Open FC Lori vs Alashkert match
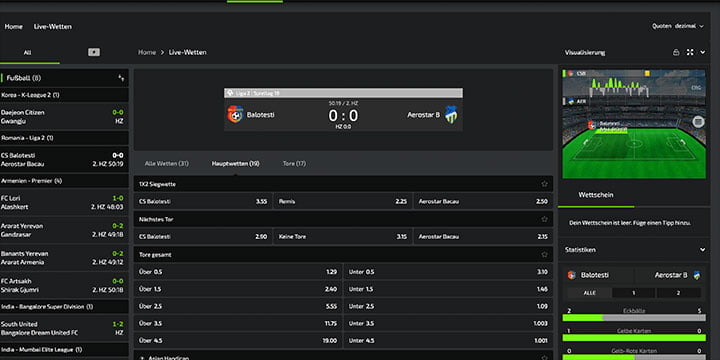Image resolution: width=720 pixels, height=360 pixels. pyautogui.click(x=64, y=202)
